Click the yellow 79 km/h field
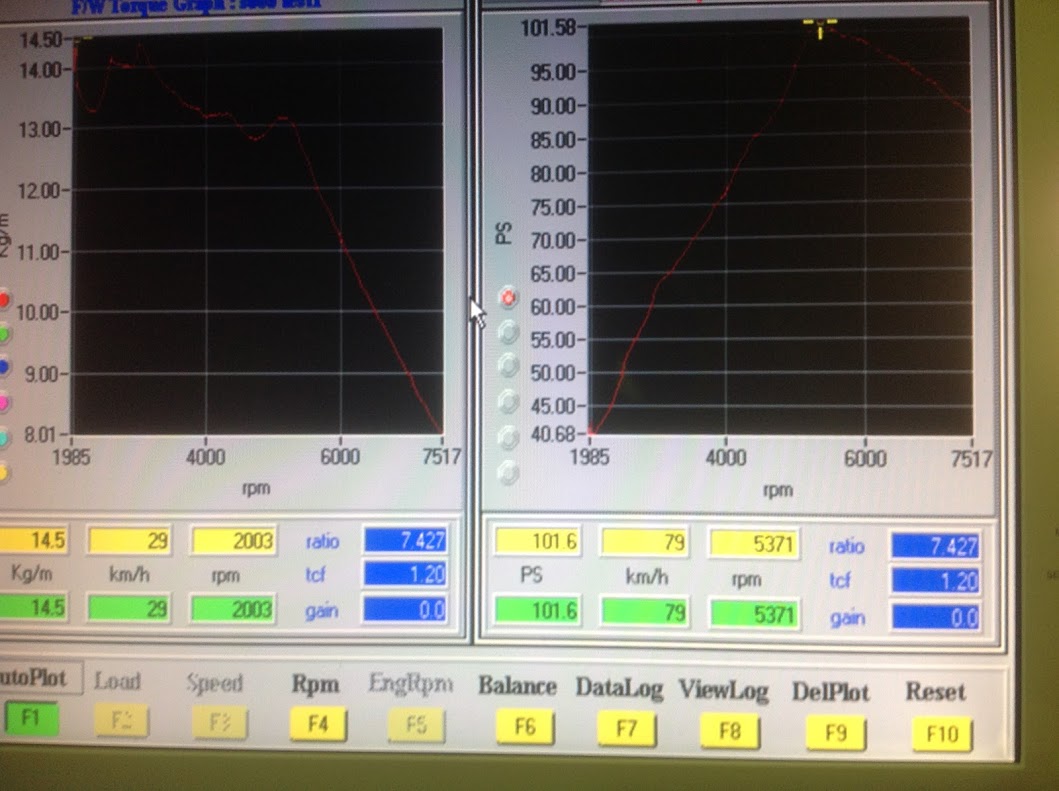Image resolution: width=1059 pixels, height=791 pixels. coord(645,542)
